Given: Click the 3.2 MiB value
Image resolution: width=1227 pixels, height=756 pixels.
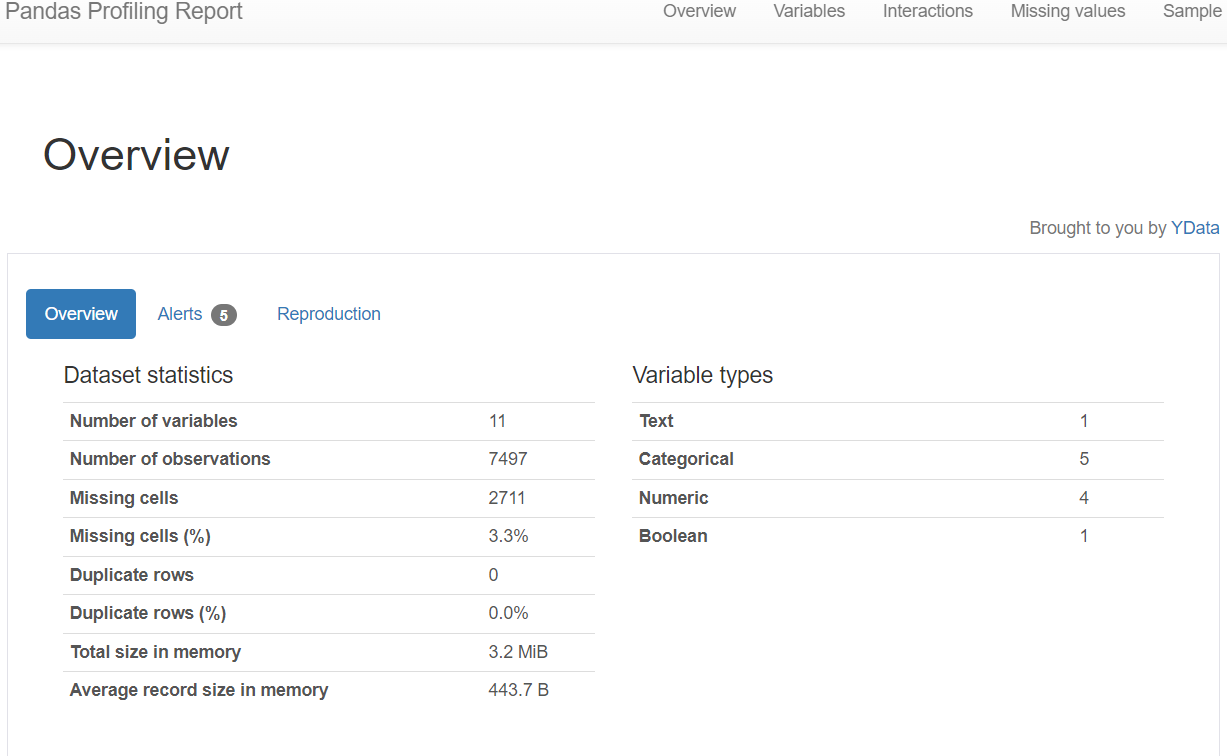Looking at the screenshot, I should (x=518, y=652).
